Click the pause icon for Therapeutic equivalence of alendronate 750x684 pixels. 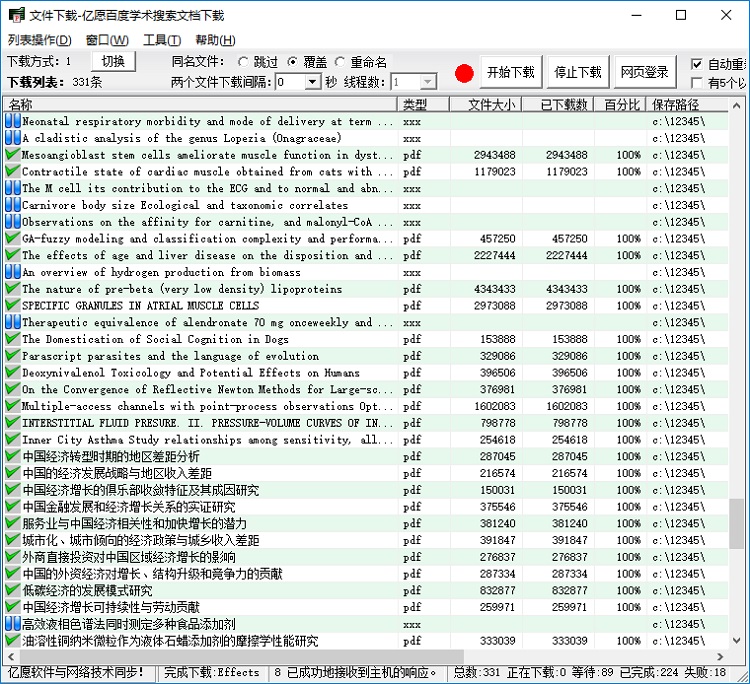(x=12, y=322)
